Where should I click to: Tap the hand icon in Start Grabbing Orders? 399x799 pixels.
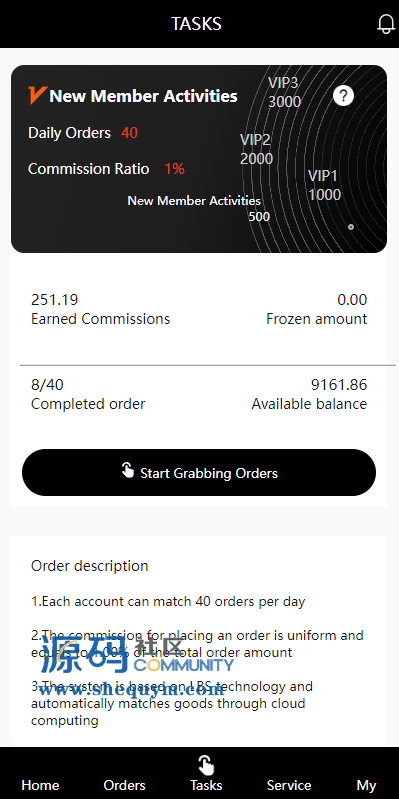[x=128, y=470]
